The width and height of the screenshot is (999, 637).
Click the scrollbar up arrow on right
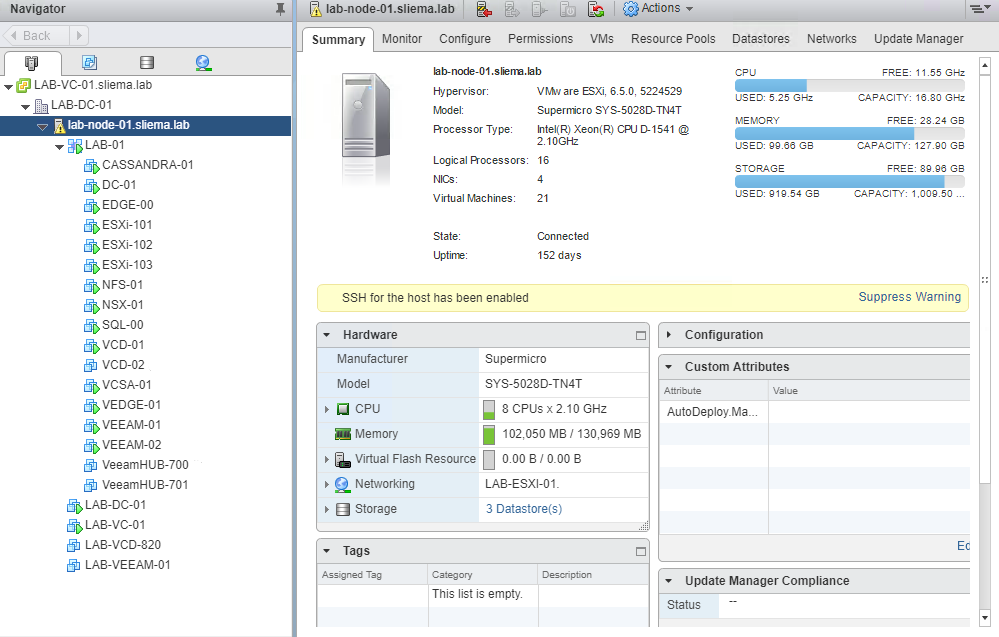985,65
